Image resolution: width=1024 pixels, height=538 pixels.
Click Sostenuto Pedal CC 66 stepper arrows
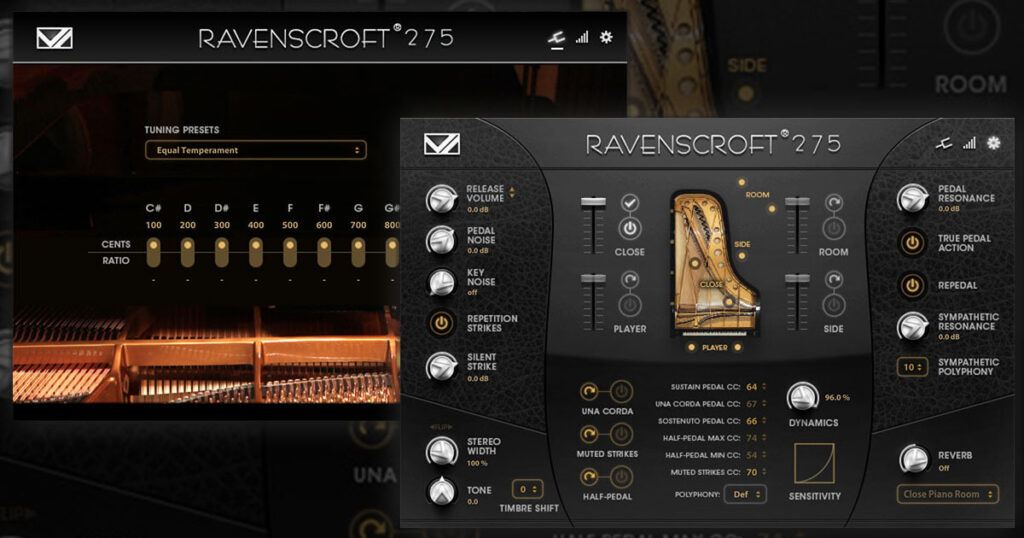pyautogui.click(x=764, y=421)
